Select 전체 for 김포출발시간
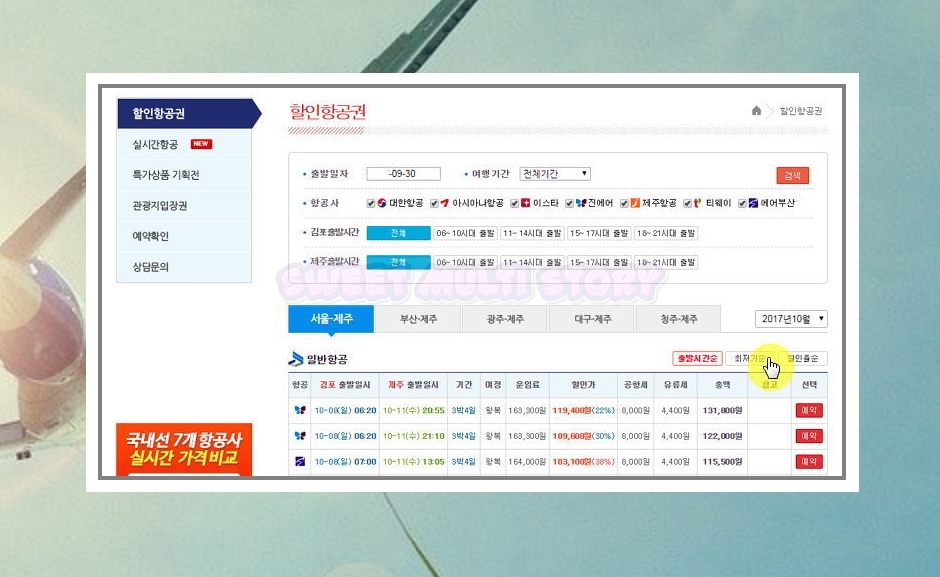Viewport: 940px width, 577px height. point(398,233)
